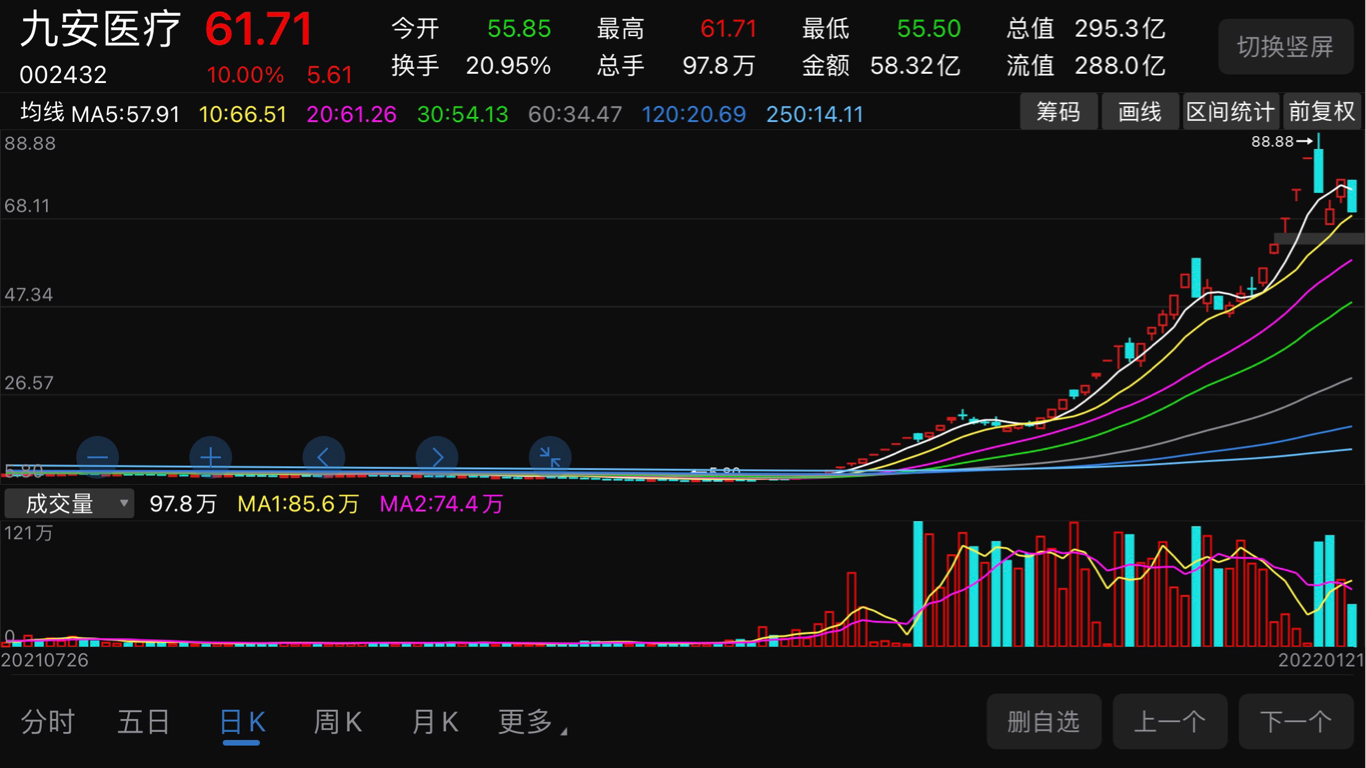Go to 下一个 stock

pos(1296,722)
